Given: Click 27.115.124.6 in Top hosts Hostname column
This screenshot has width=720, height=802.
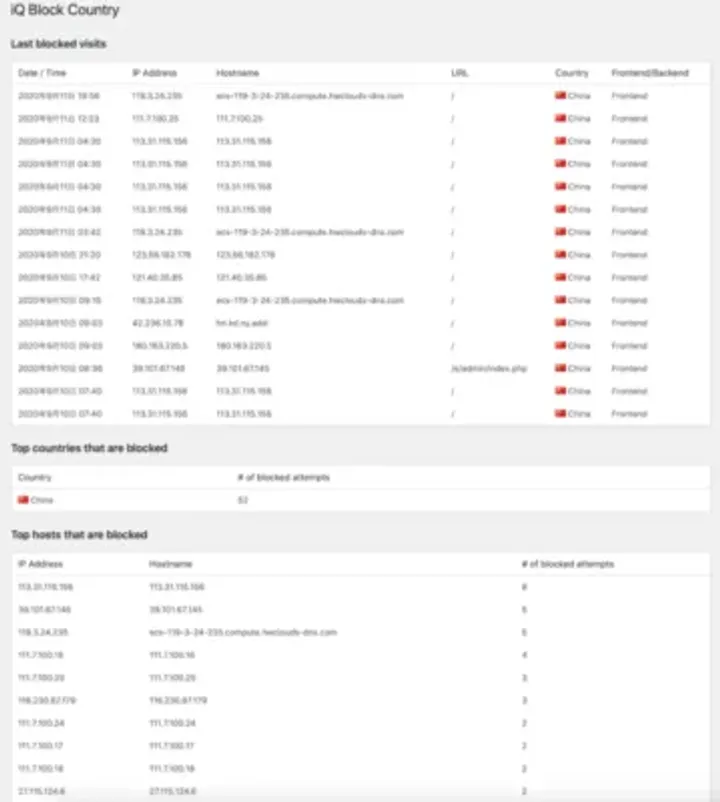Looking at the screenshot, I should click(x=172, y=791).
